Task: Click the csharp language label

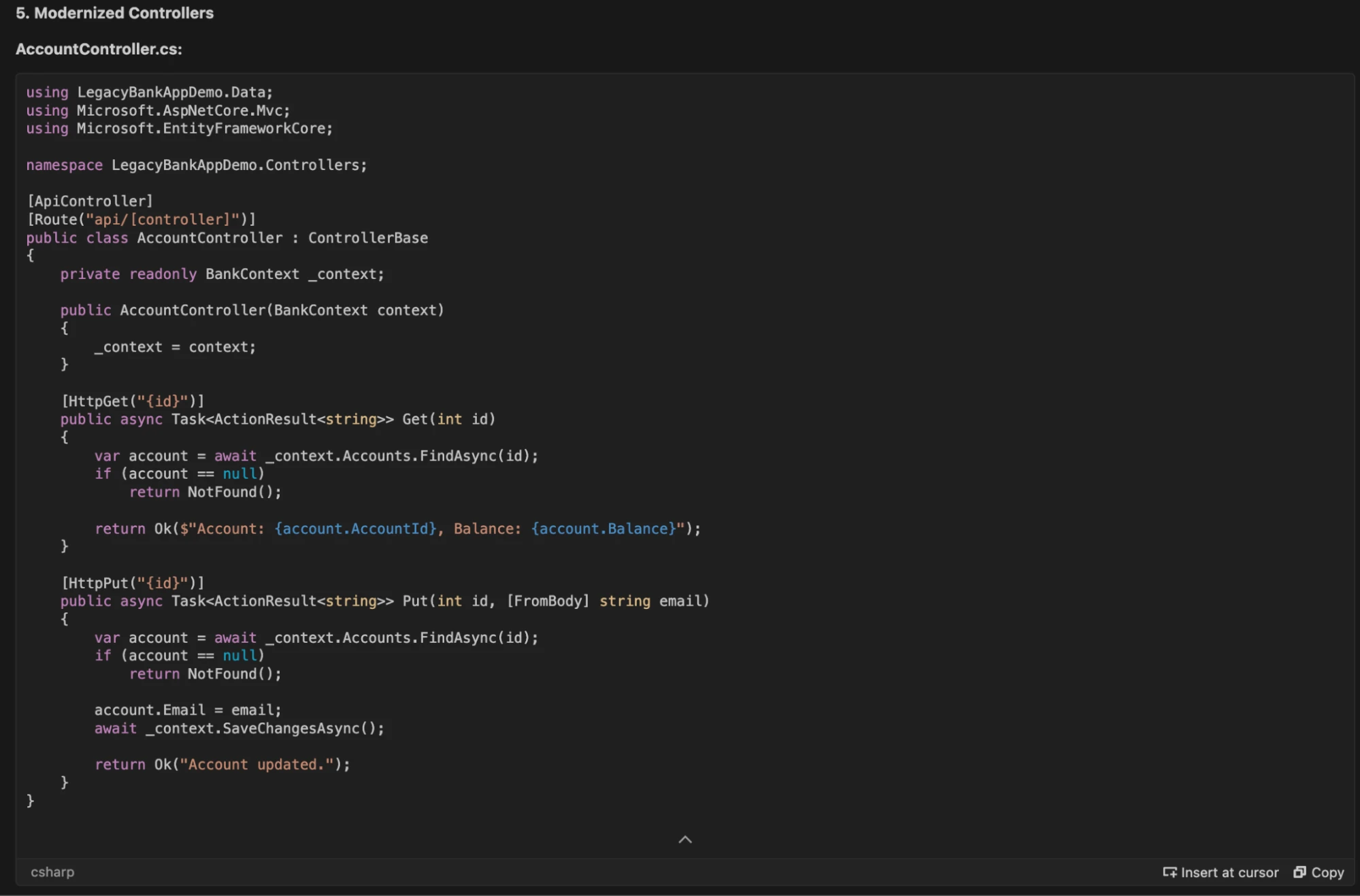Action: (52, 872)
